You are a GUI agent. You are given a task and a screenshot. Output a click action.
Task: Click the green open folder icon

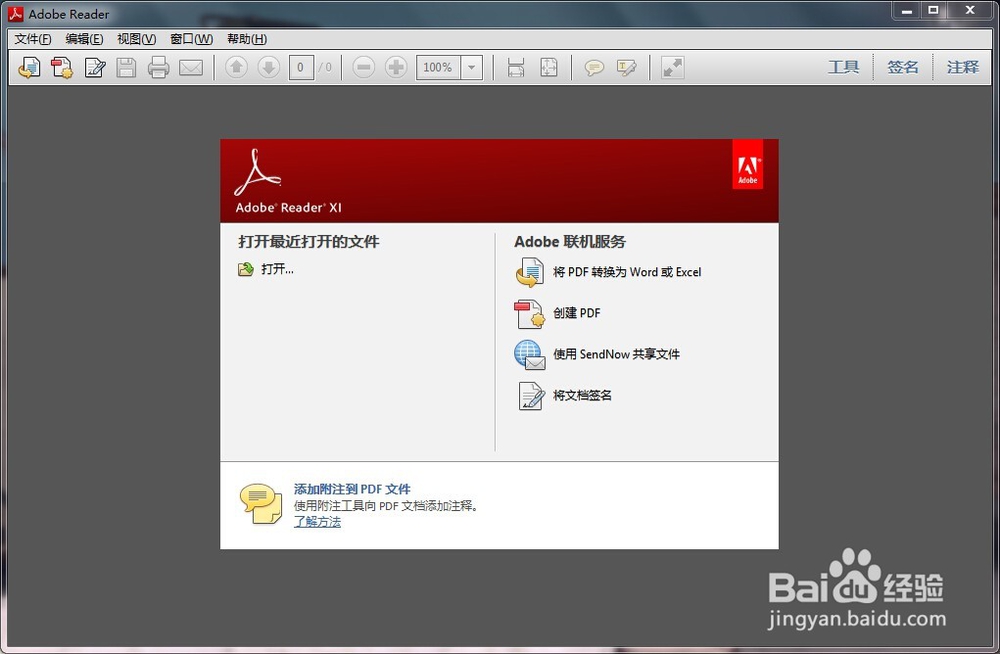pyautogui.click(x=246, y=269)
